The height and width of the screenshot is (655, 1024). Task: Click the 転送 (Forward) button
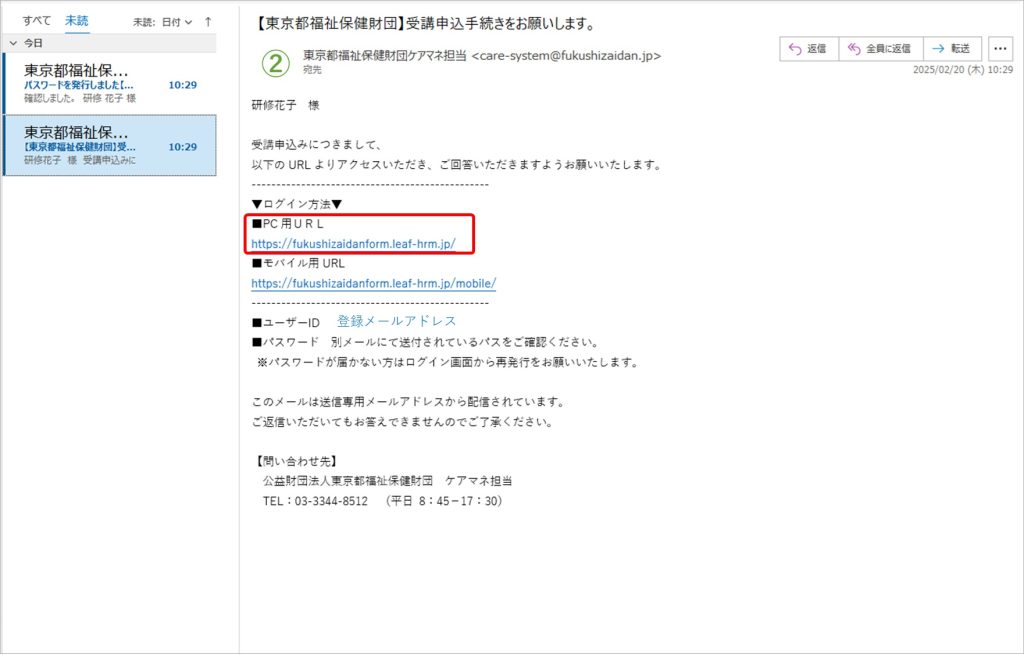(x=952, y=49)
